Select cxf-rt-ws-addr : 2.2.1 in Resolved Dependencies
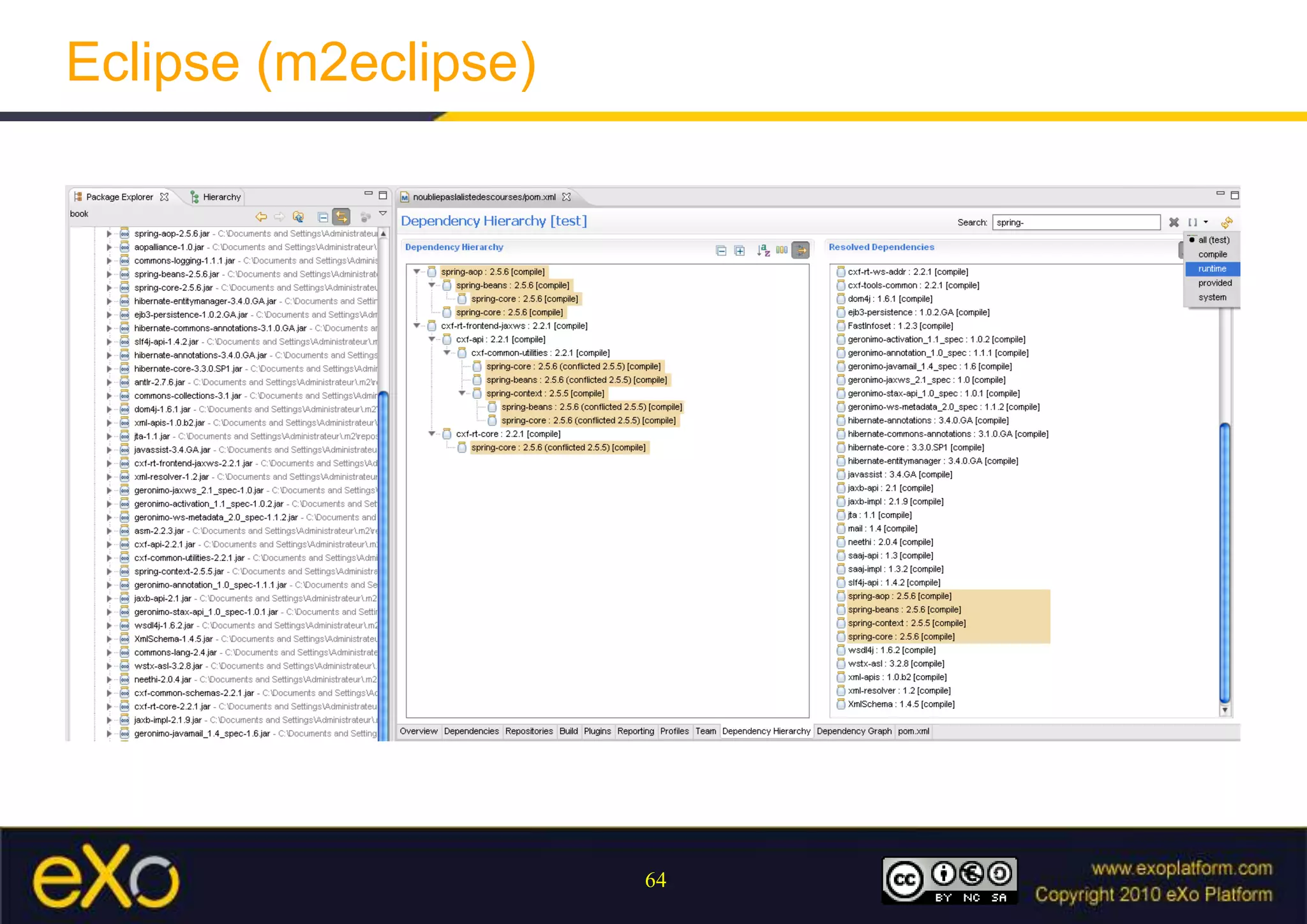The height and width of the screenshot is (924, 1307). 908,272
